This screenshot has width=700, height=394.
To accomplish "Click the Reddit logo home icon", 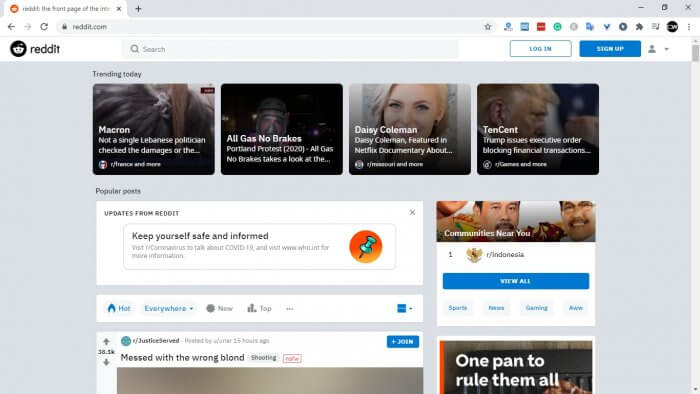I will point(18,49).
